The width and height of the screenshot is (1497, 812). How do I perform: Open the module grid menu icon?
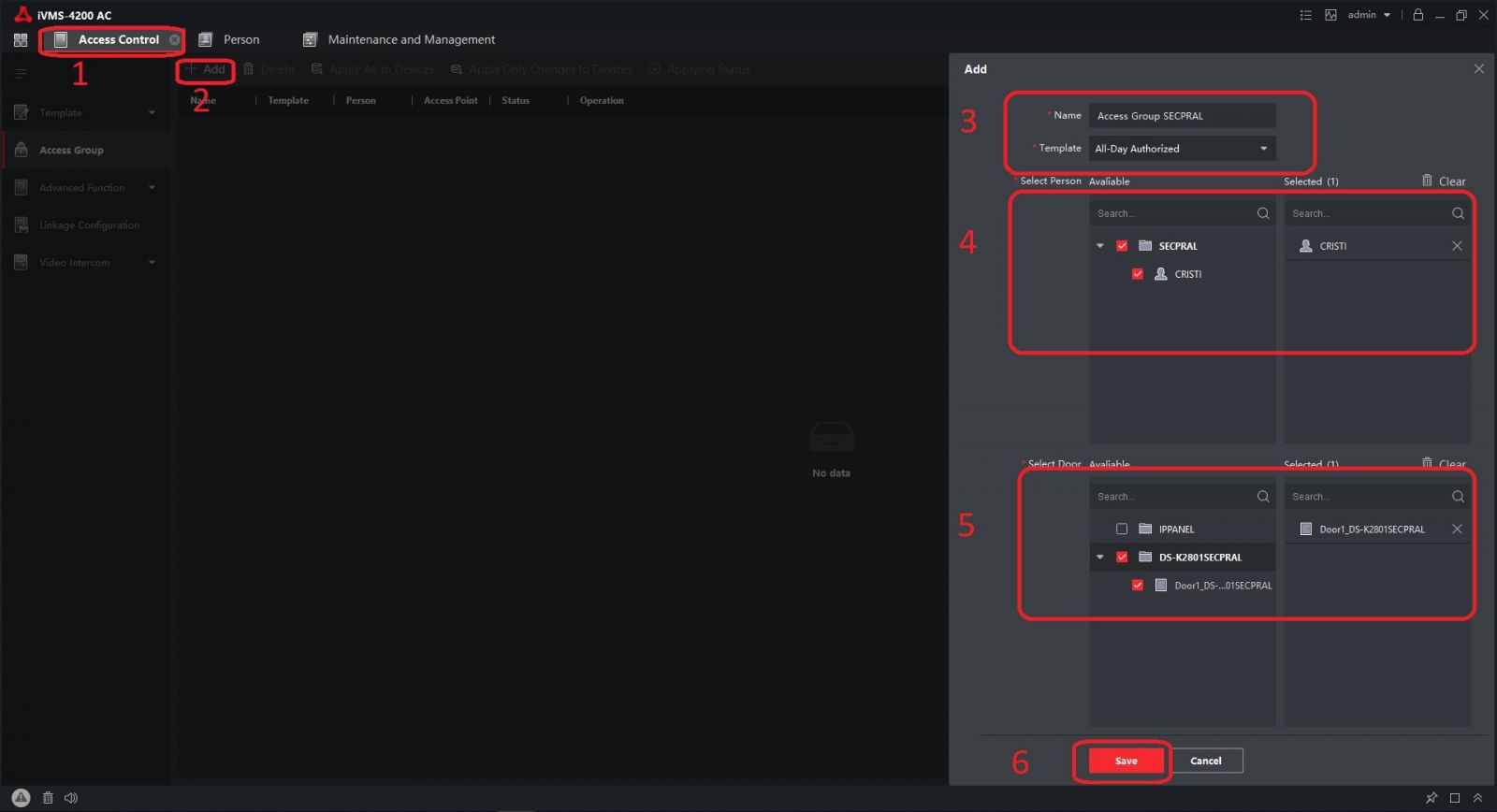[x=21, y=40]
